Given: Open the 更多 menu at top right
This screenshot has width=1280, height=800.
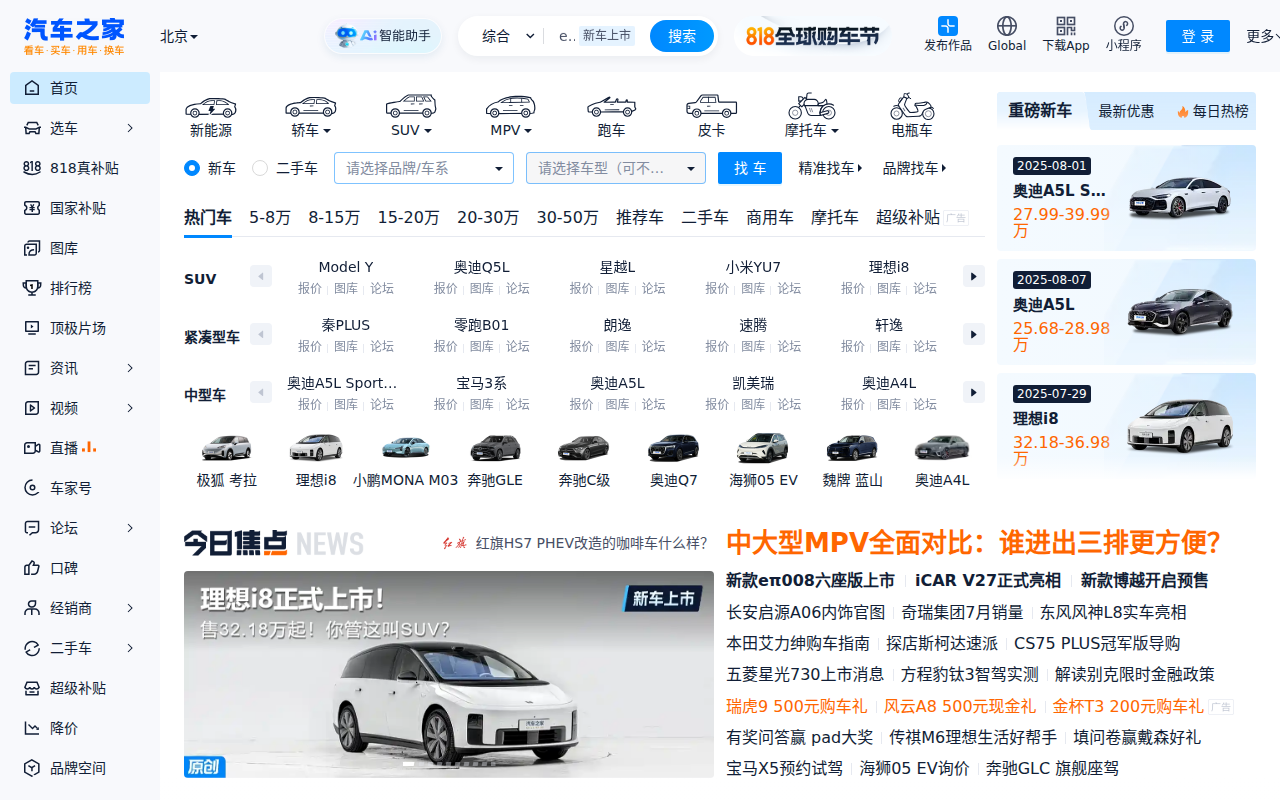Looking at the screenshot, I should [1262, 36].
